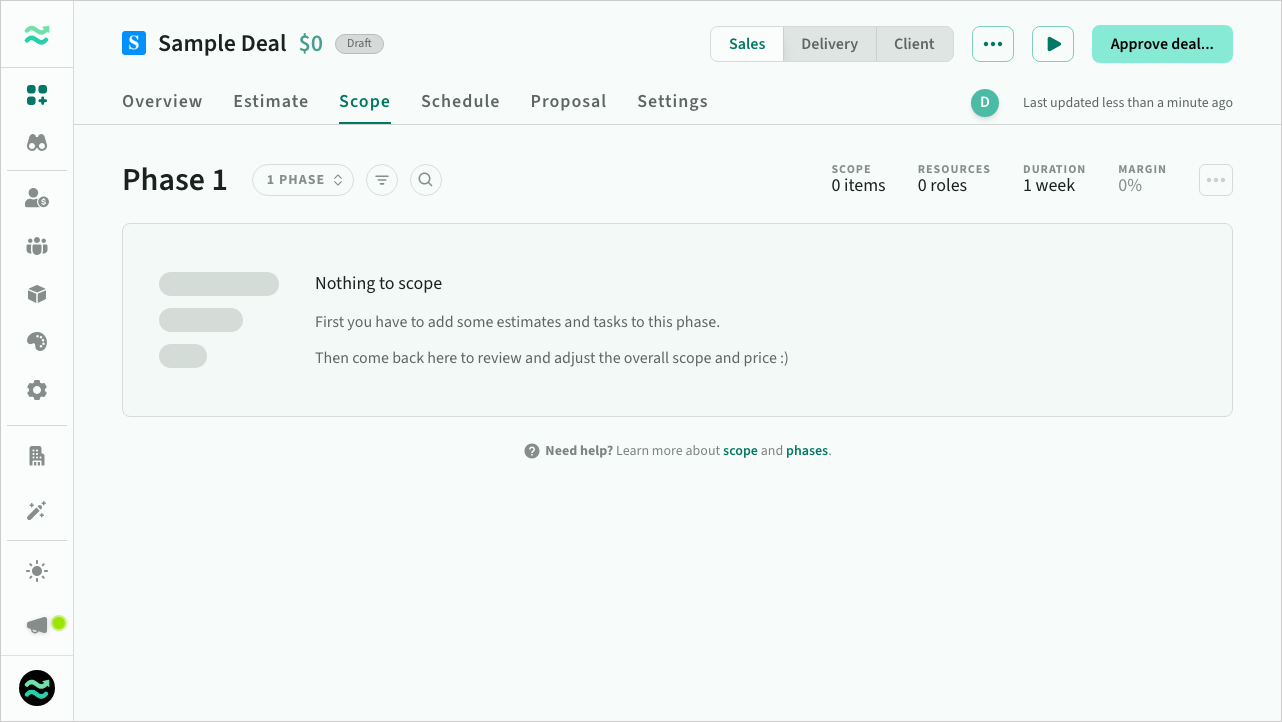Image resolution: width=1282 pixels, height=722 pixels.
Task: Switch view to Client
Action: point(914,44)
